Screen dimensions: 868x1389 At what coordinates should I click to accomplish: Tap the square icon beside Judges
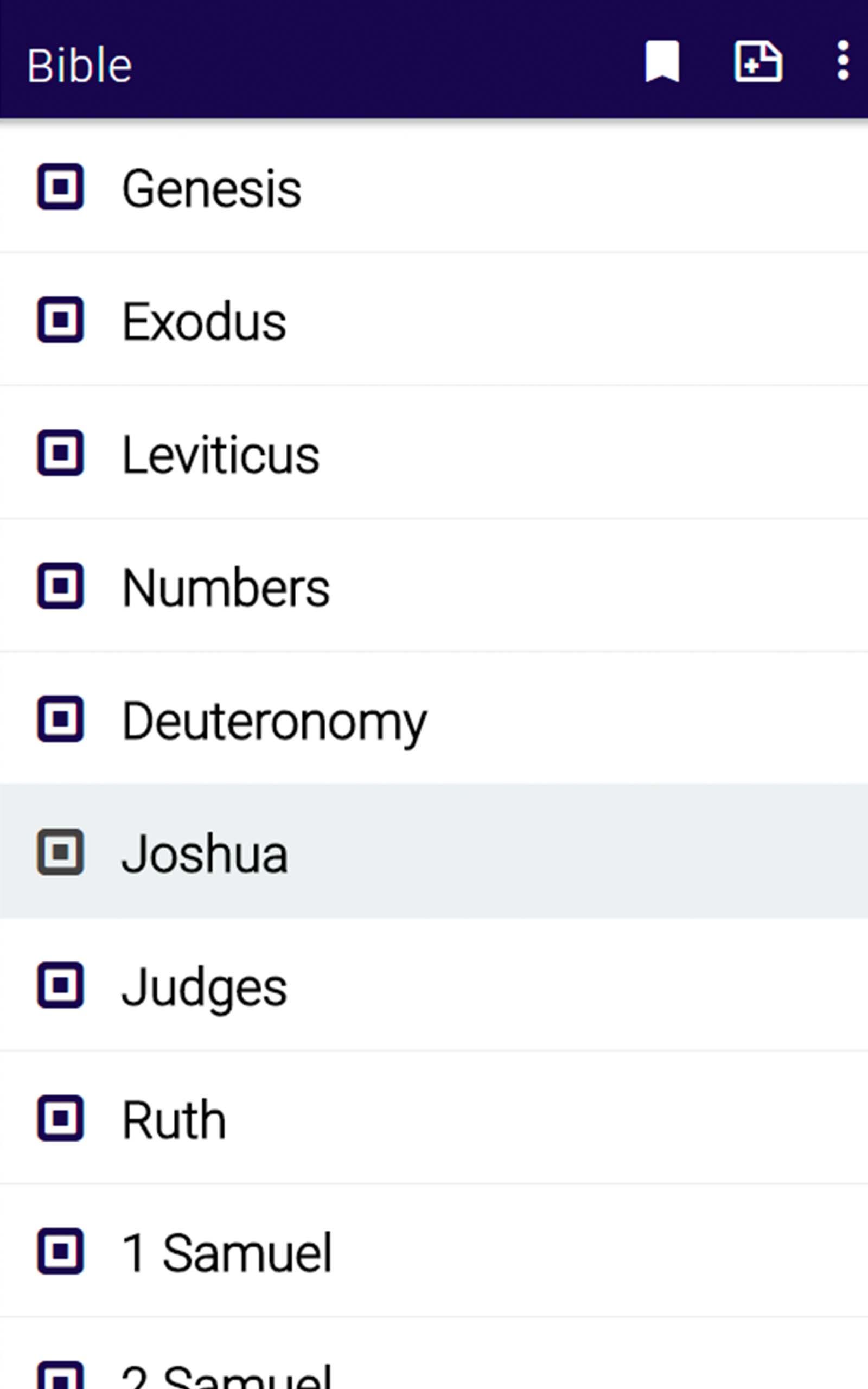60,985
